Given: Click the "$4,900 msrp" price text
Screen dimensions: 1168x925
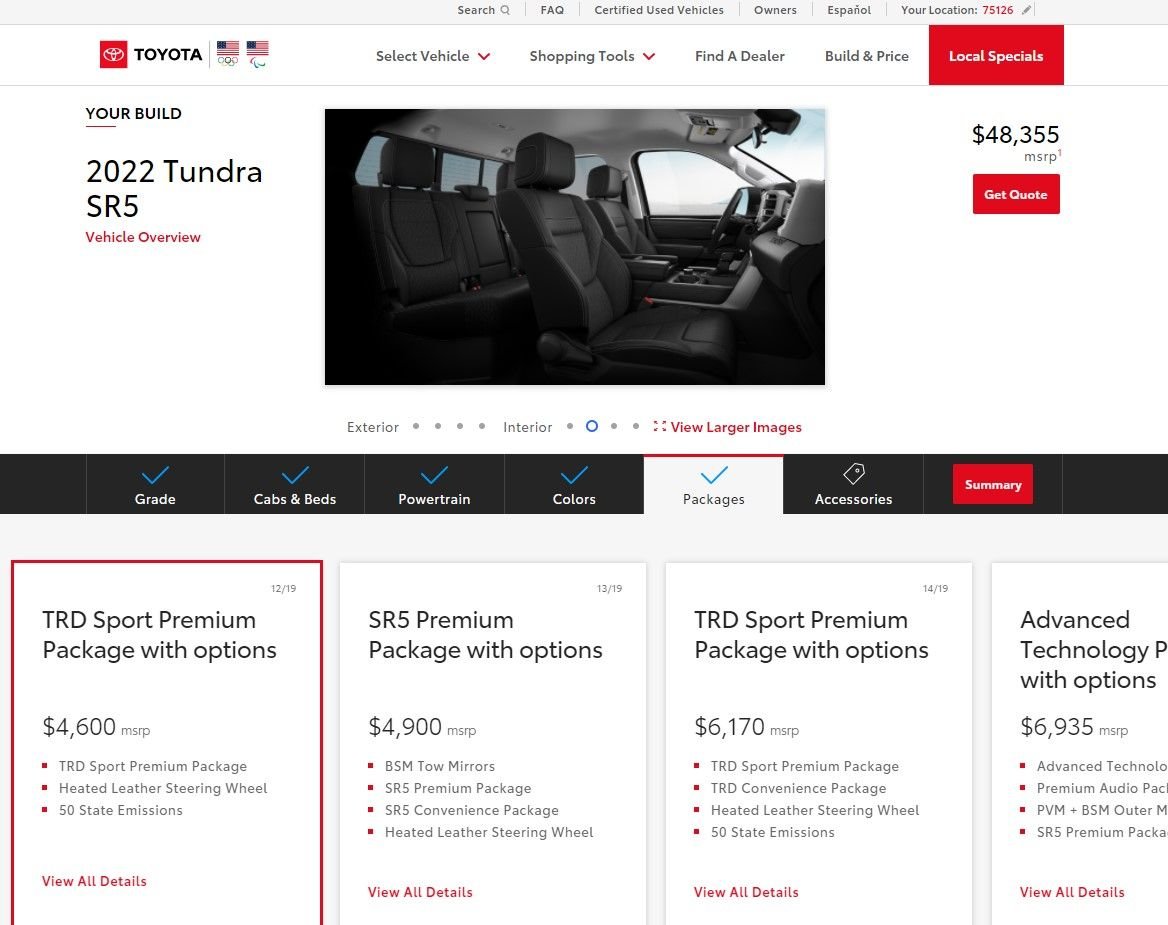Looking at the screenshot, I should 422,726.
